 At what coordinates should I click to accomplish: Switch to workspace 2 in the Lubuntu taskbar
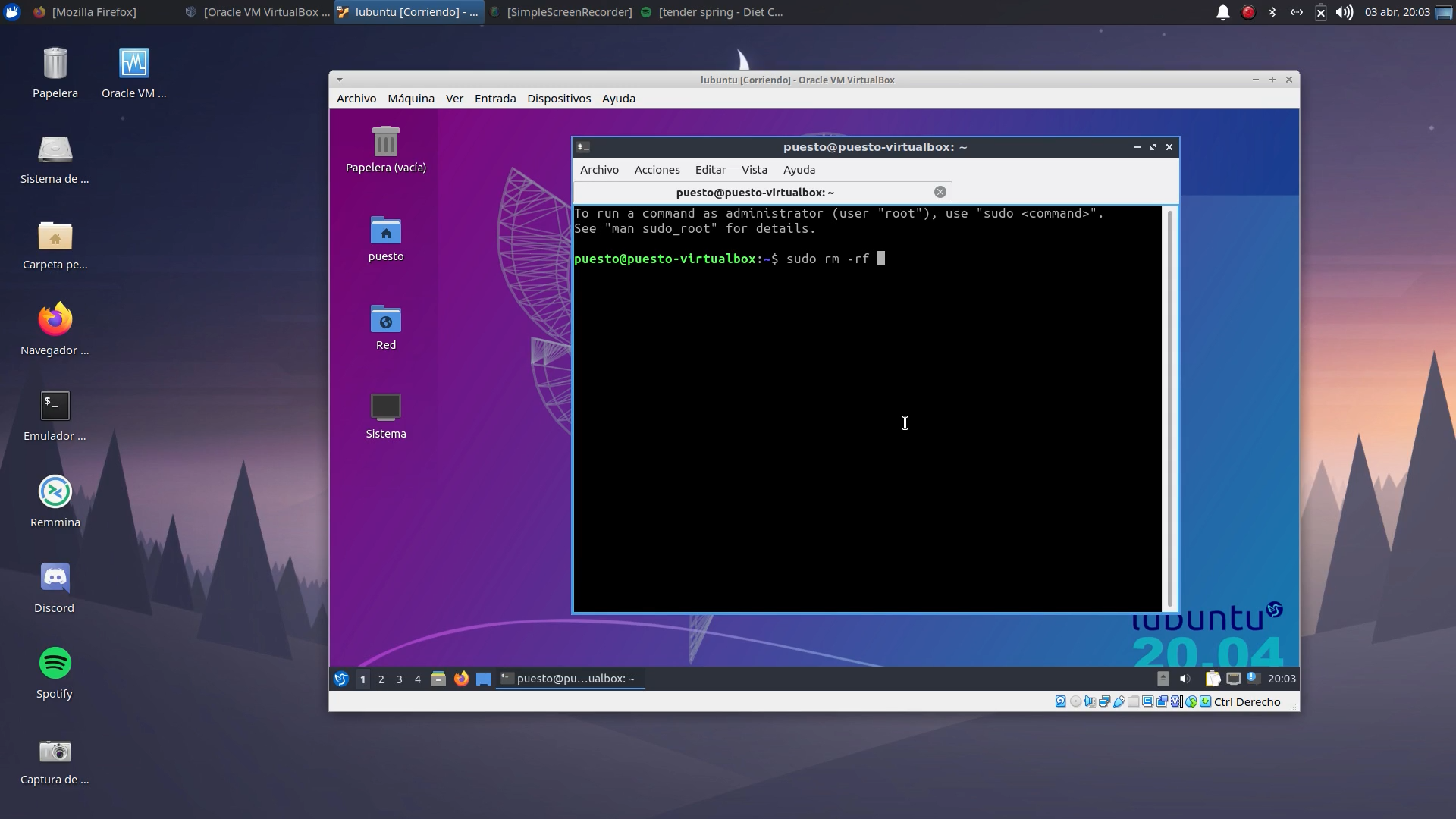tap(381, 679)
